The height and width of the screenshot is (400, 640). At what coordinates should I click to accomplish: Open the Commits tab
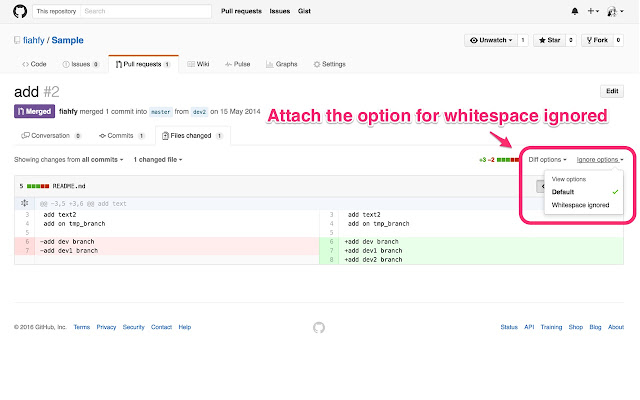click(x=121, y=136)
